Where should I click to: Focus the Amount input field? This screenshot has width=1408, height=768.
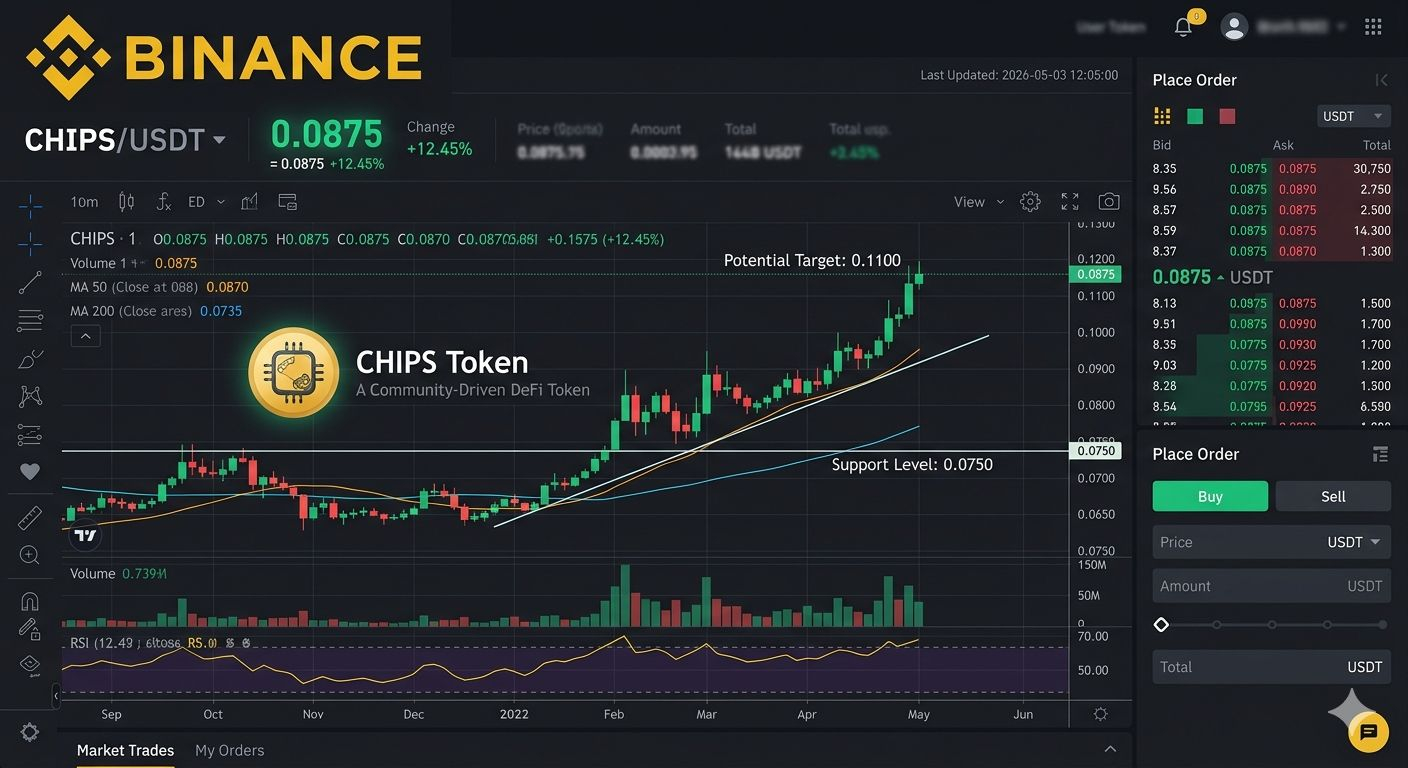click(x=1271, y=586)
